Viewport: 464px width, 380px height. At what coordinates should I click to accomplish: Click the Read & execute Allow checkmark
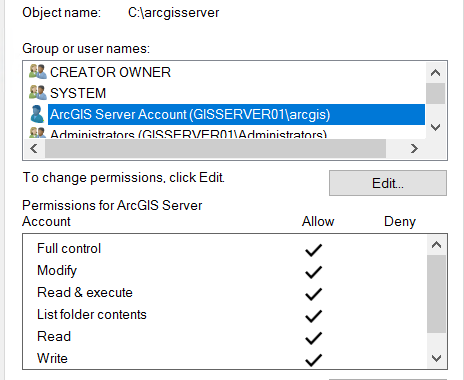point(314,294)
